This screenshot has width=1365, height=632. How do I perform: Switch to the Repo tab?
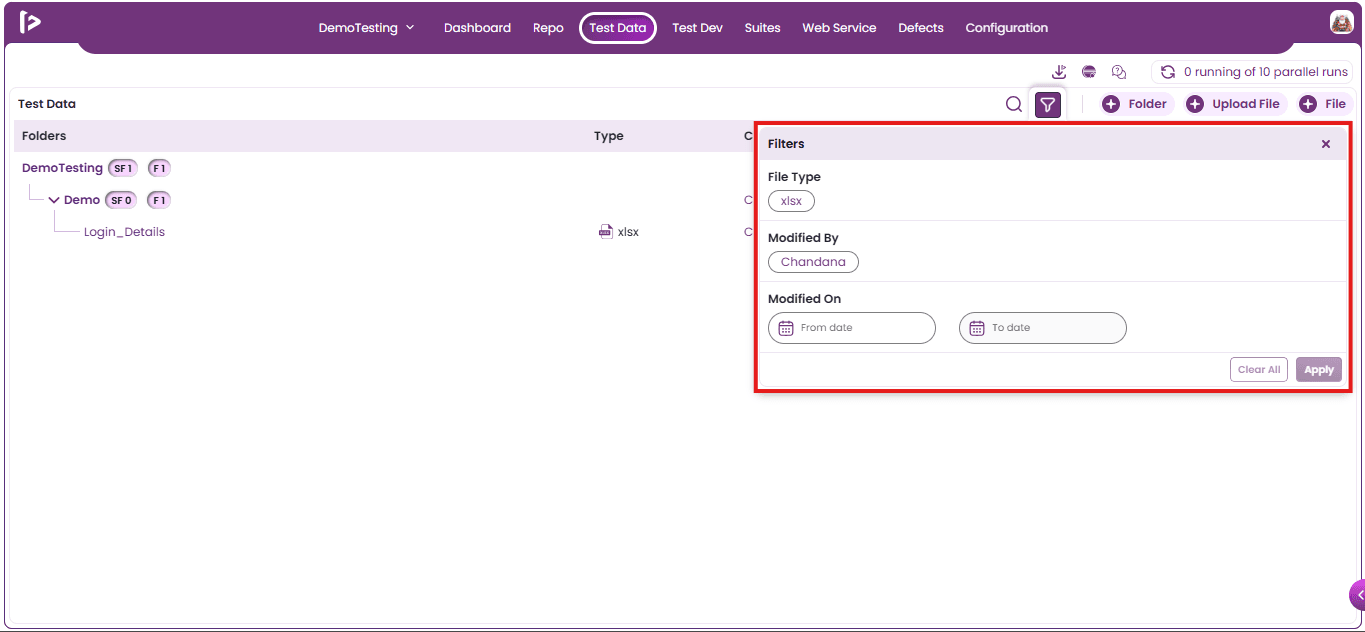coord(548,28)
